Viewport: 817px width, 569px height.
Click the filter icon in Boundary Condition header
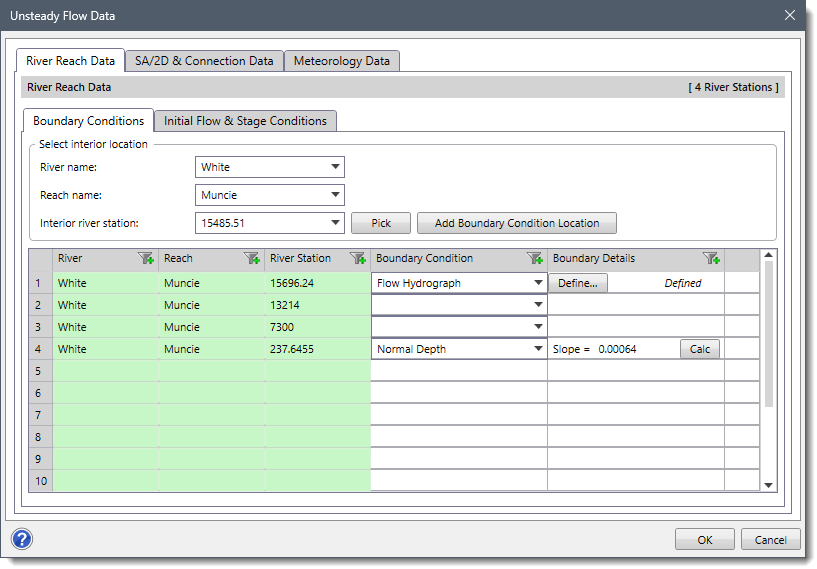535,258
